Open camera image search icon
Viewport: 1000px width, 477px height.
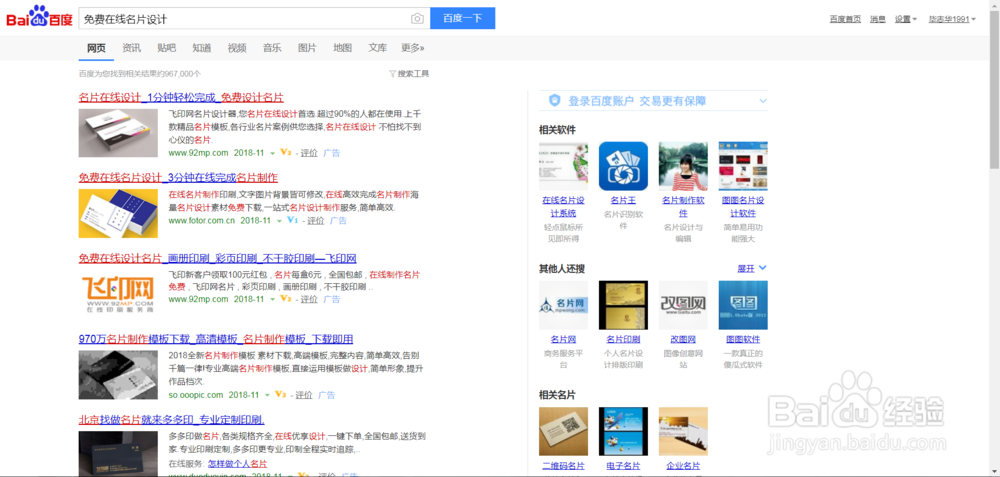(x=417, y=19)
